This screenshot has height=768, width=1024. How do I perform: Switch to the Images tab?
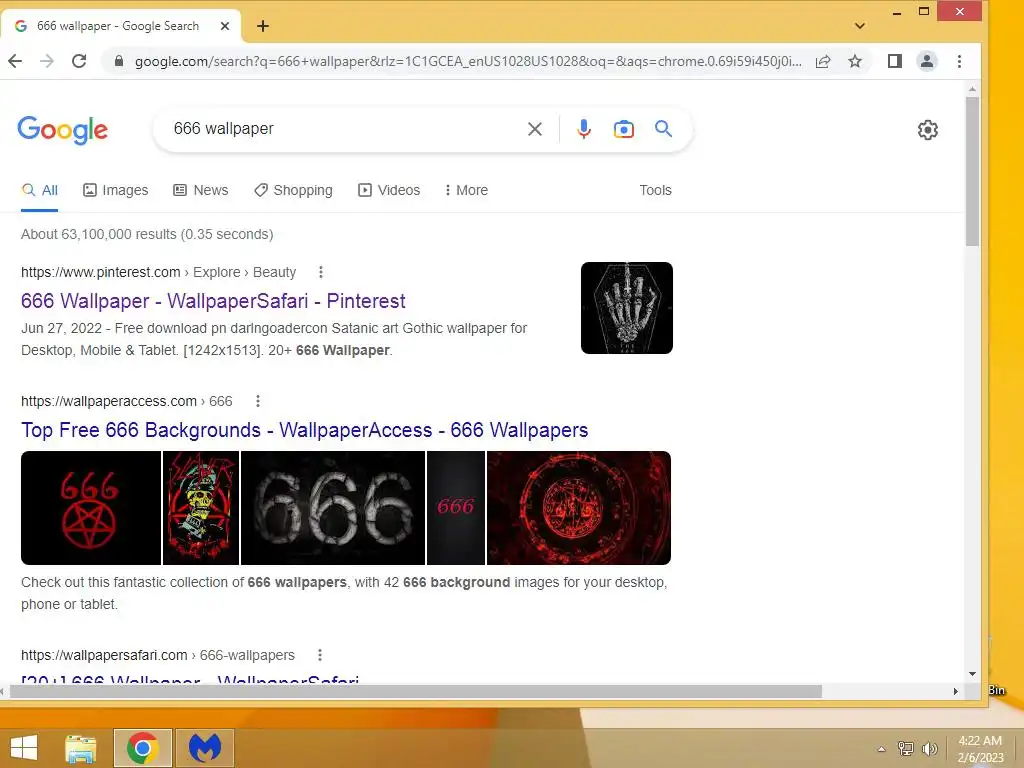pyautogui.click(x=116, y=191)
